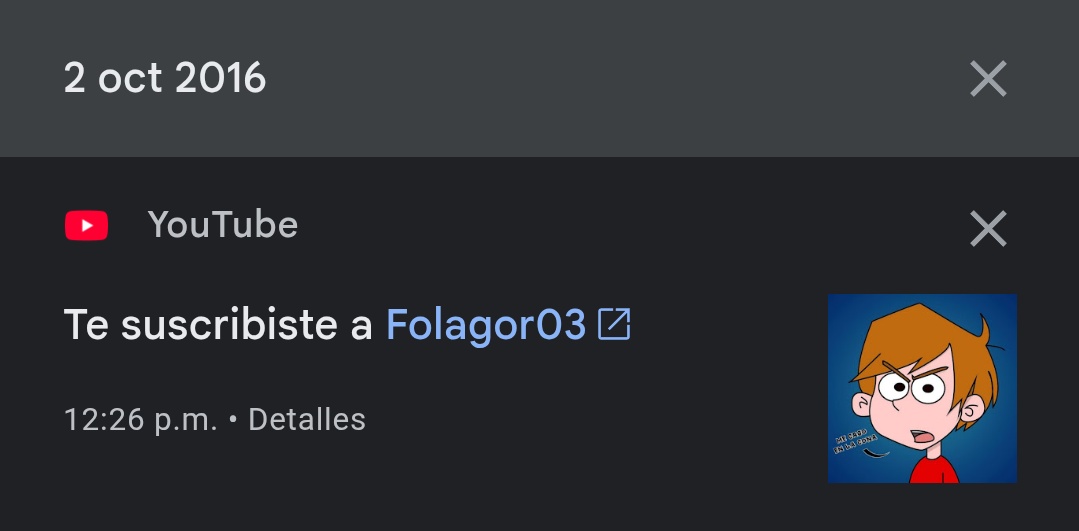Open the external link icon beside Folagor03

pos(614,324)
